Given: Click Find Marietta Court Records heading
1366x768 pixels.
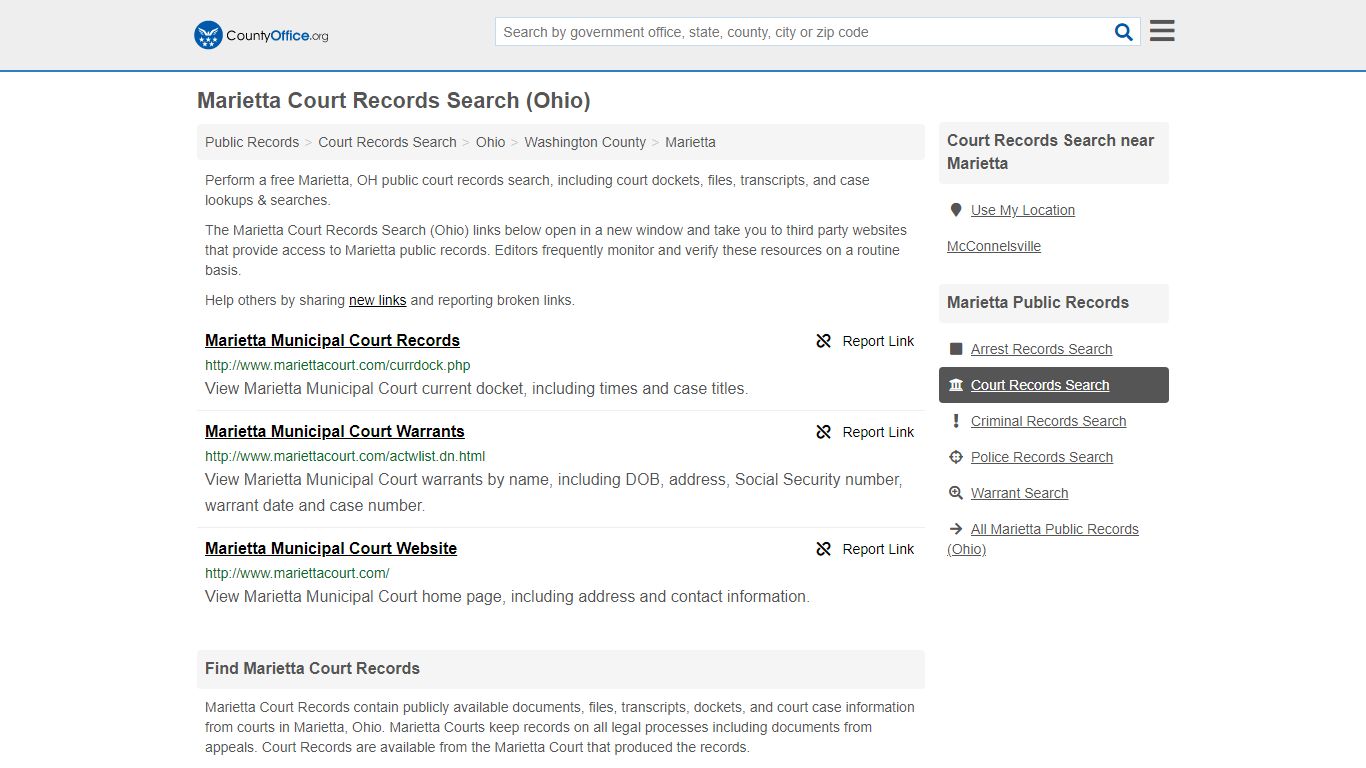Looking at the screenshot, I should (x=312, y=668).
